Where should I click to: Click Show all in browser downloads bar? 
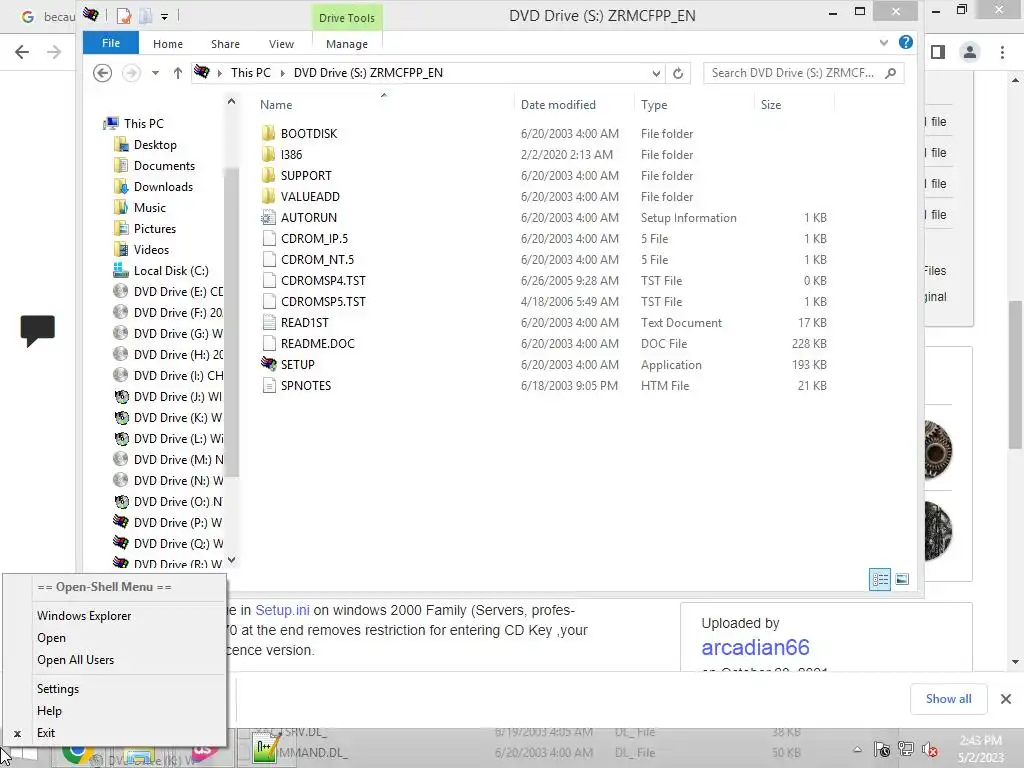[x=948, y=699]
